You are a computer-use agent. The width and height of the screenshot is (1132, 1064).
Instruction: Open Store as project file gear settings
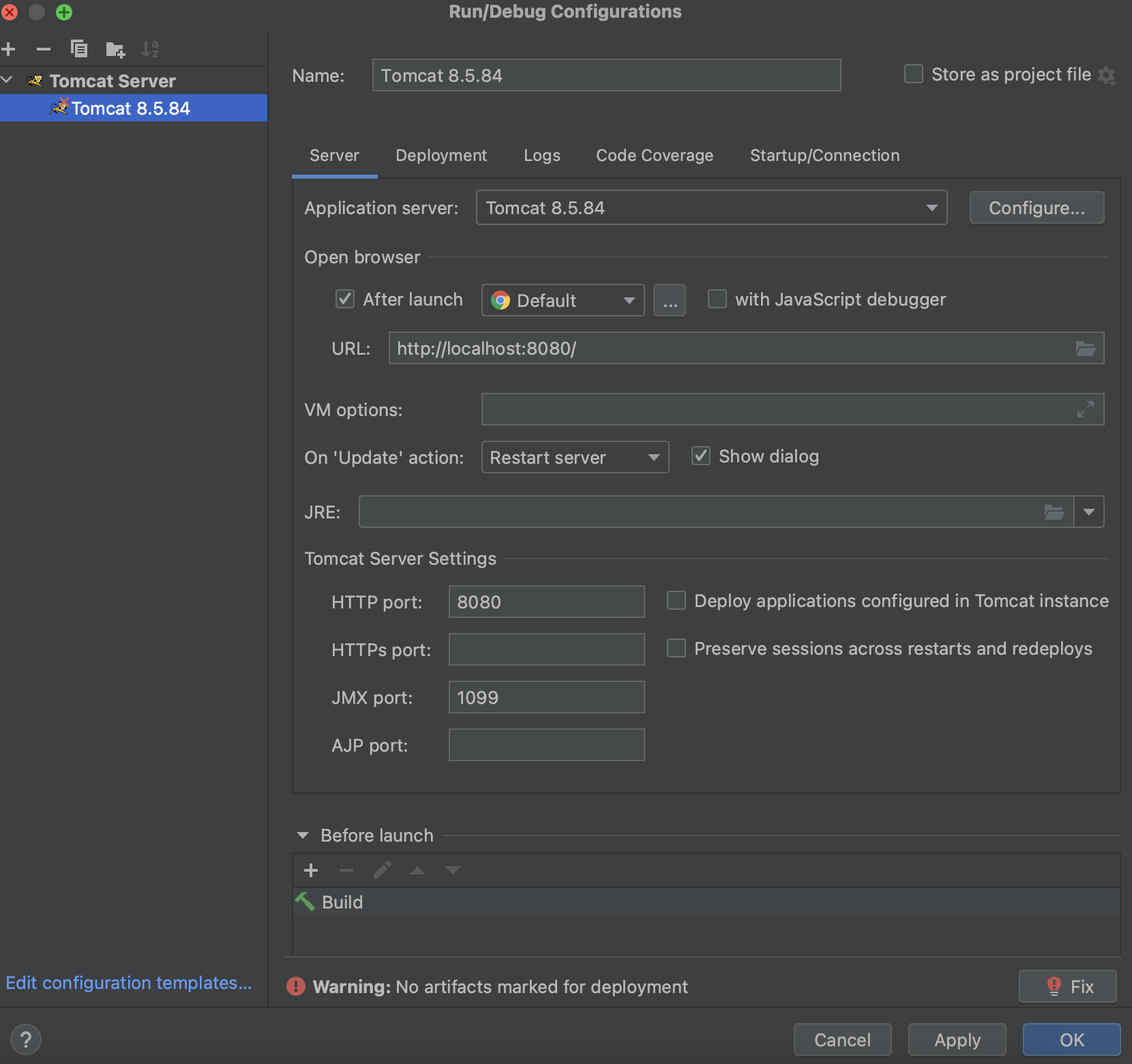click(1107, 76)
